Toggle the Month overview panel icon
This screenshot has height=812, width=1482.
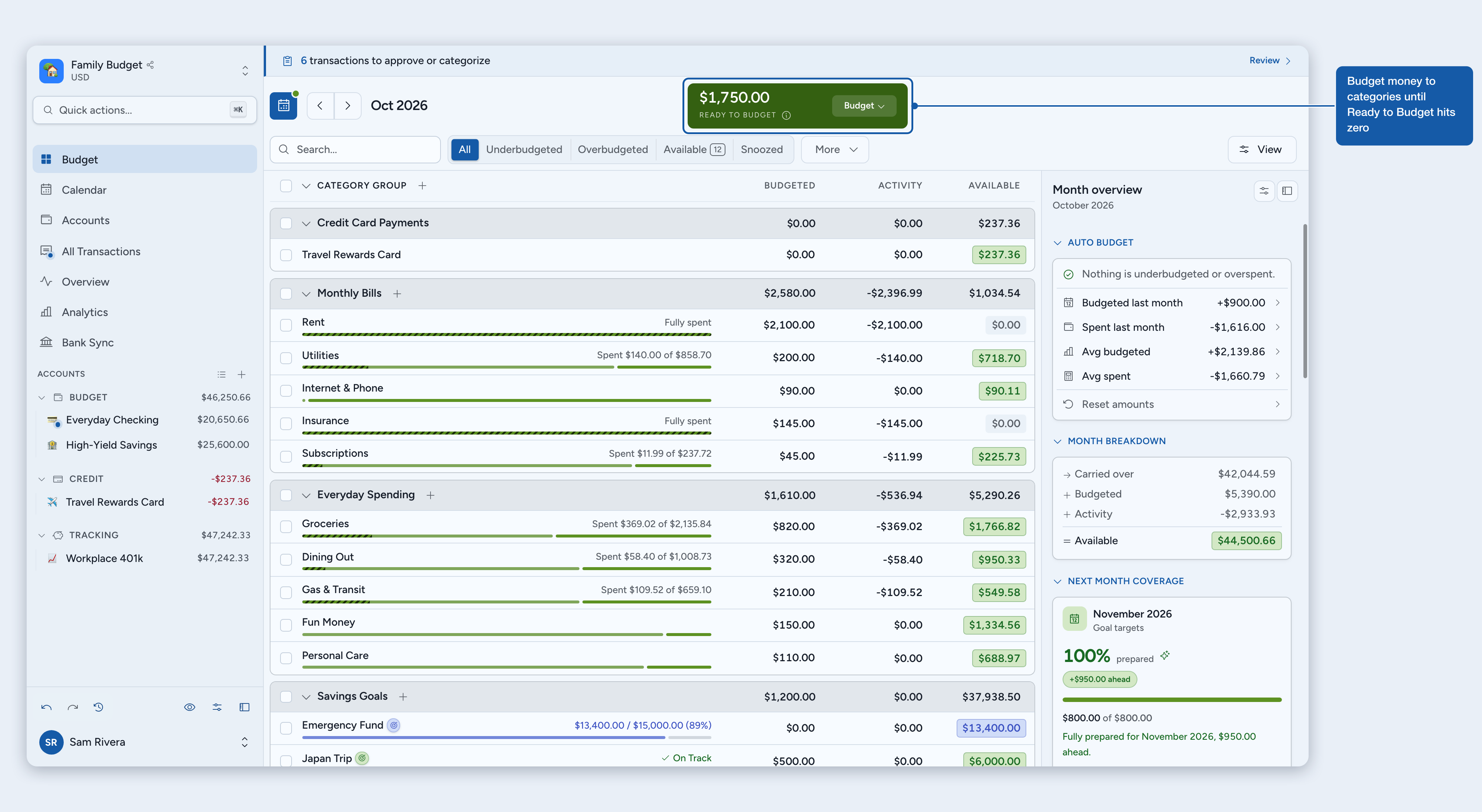point(1287,191)
